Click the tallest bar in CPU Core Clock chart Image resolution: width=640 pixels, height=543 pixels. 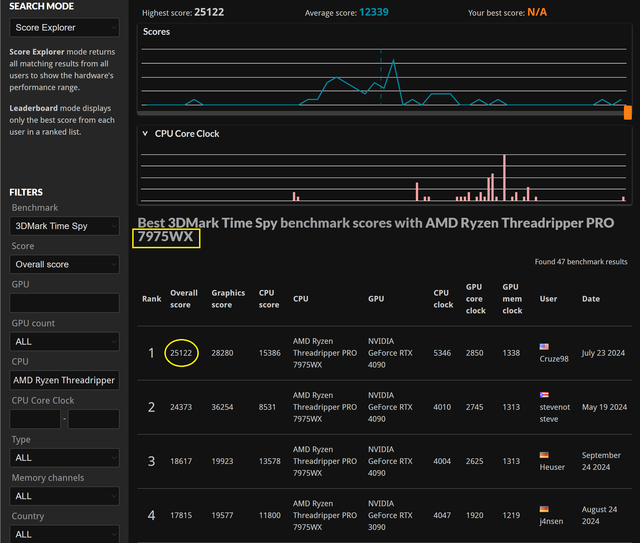(x=504, y=178)
